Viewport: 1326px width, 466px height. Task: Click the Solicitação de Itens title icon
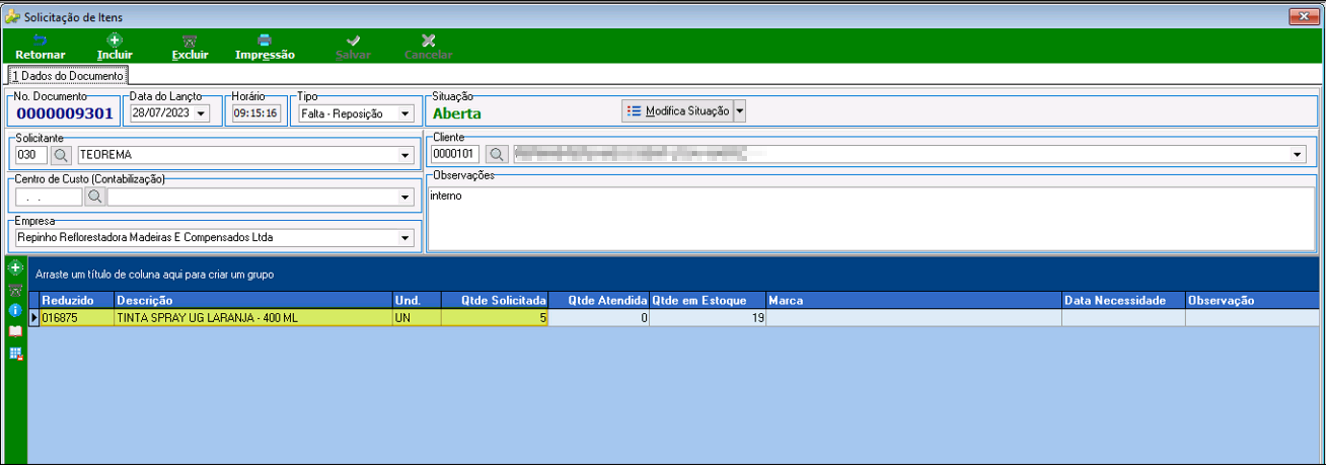(12, 16)
